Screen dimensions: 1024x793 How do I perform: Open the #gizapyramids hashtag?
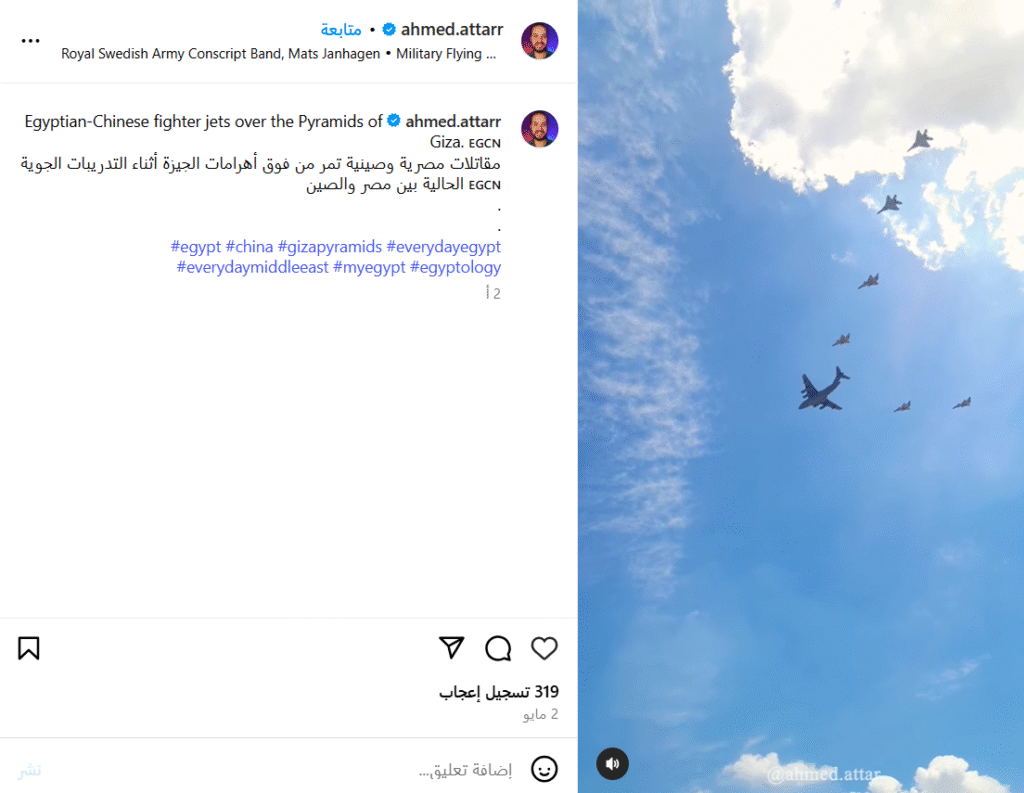[330, 247]
